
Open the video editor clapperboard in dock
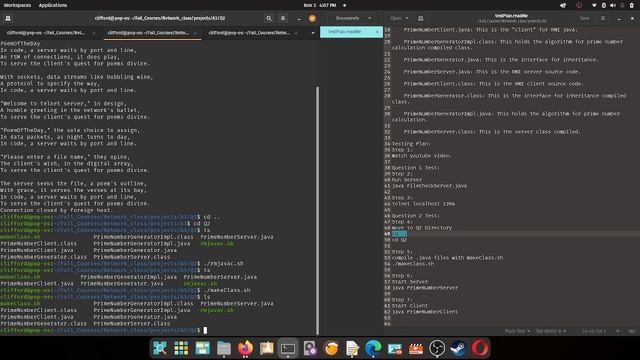(x=416, y=348)
